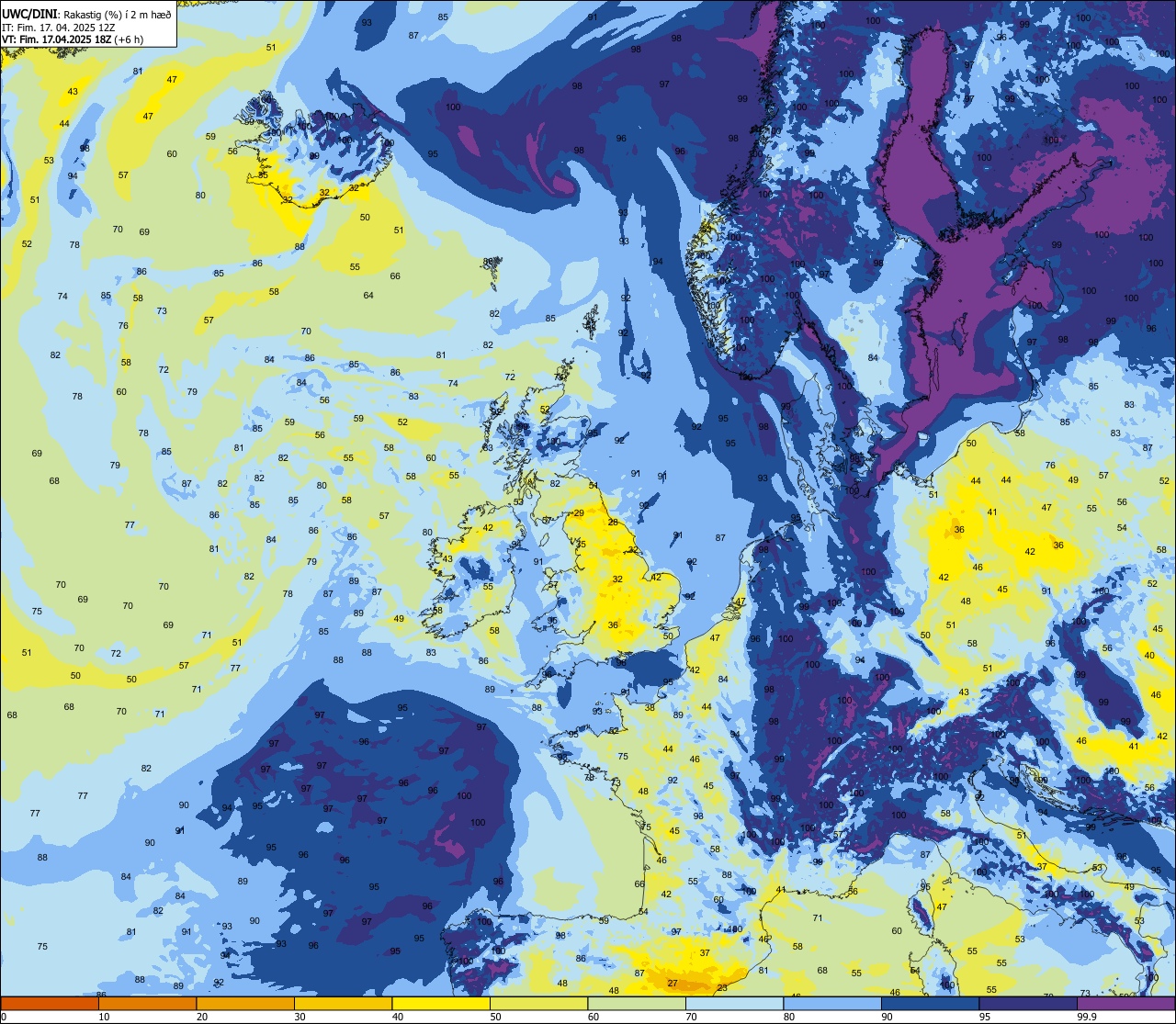Image resolution: width=1176 pixels, height=1024 pixels.
Task: Click the 'IT: Fim. 17. 04. 2025 12Z' line
Action: click(58, 27)
